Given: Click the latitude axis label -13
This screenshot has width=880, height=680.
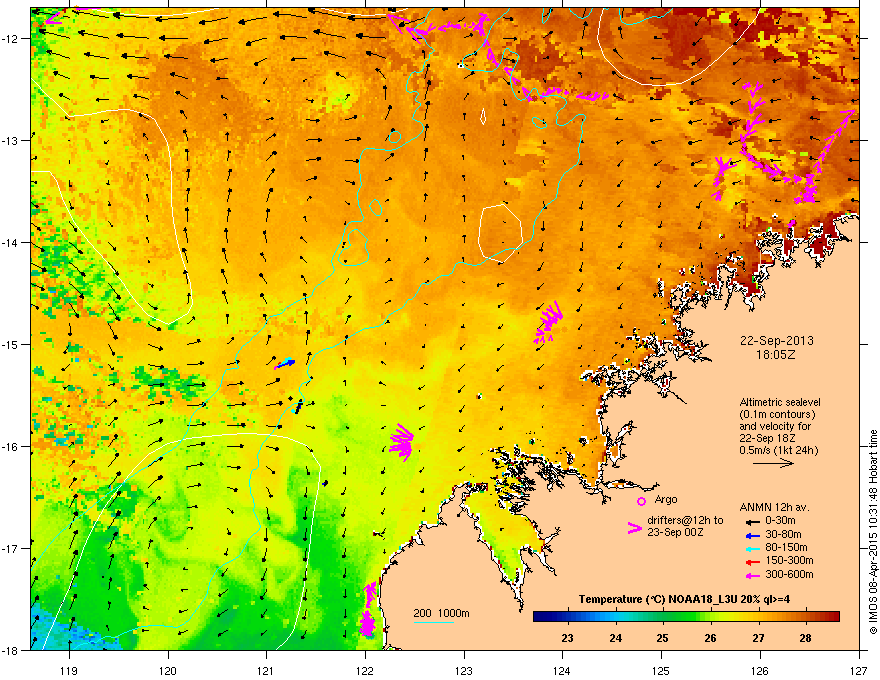Looking at the screenshot, I should 10,140.
